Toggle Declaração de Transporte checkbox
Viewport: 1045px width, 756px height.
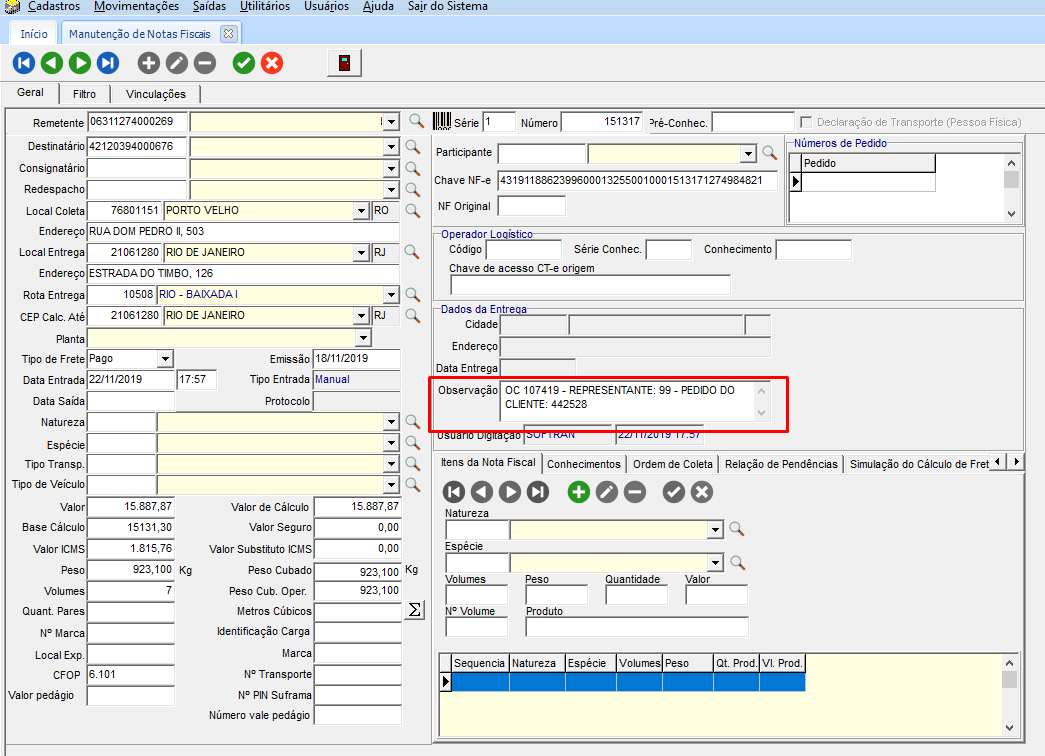[x=806, y=122]
